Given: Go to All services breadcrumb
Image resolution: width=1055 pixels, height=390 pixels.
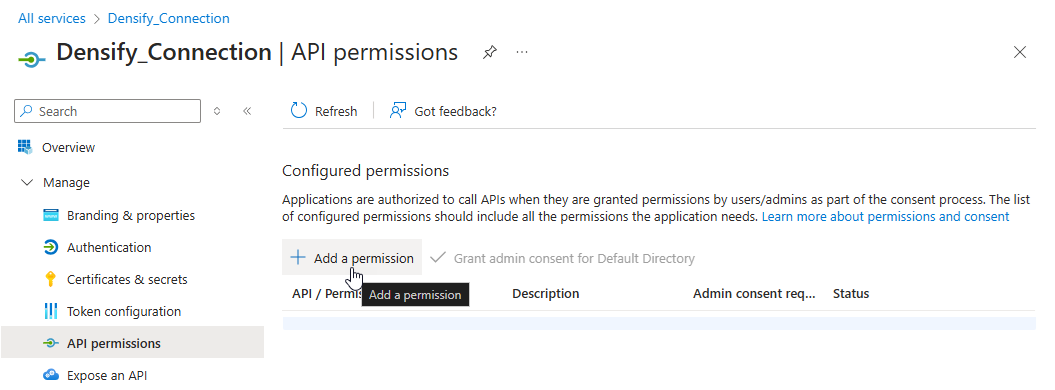Looking at the screenshot, I should tap(52, 18).
